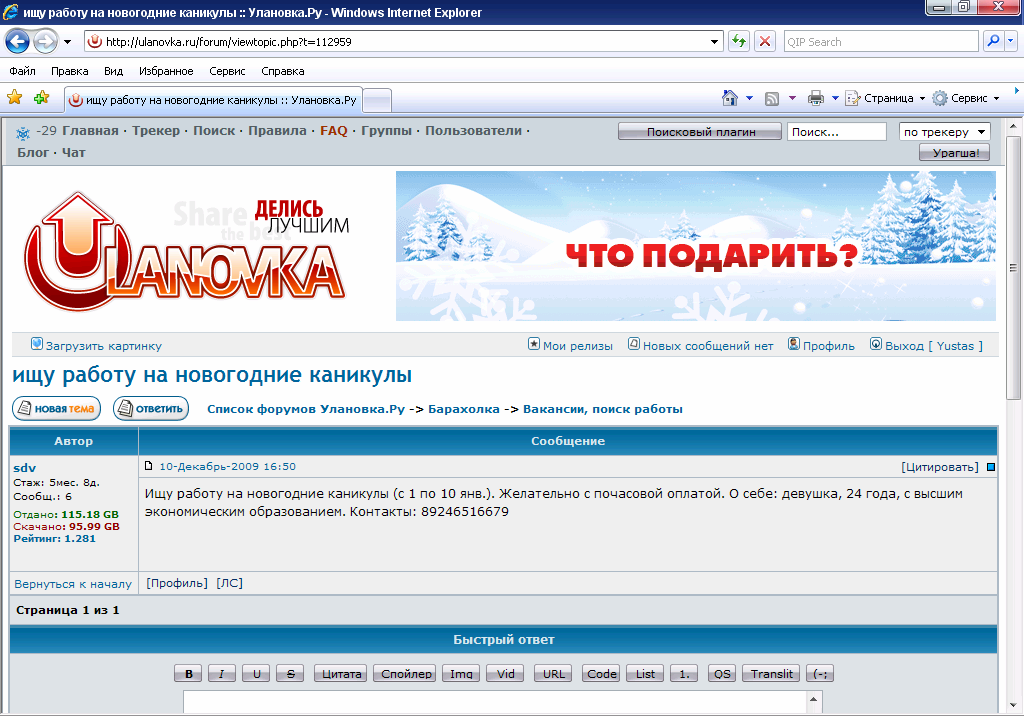Click the 'новая тема' button
The width and height of the screenshot is (1024, 716).
56,408
